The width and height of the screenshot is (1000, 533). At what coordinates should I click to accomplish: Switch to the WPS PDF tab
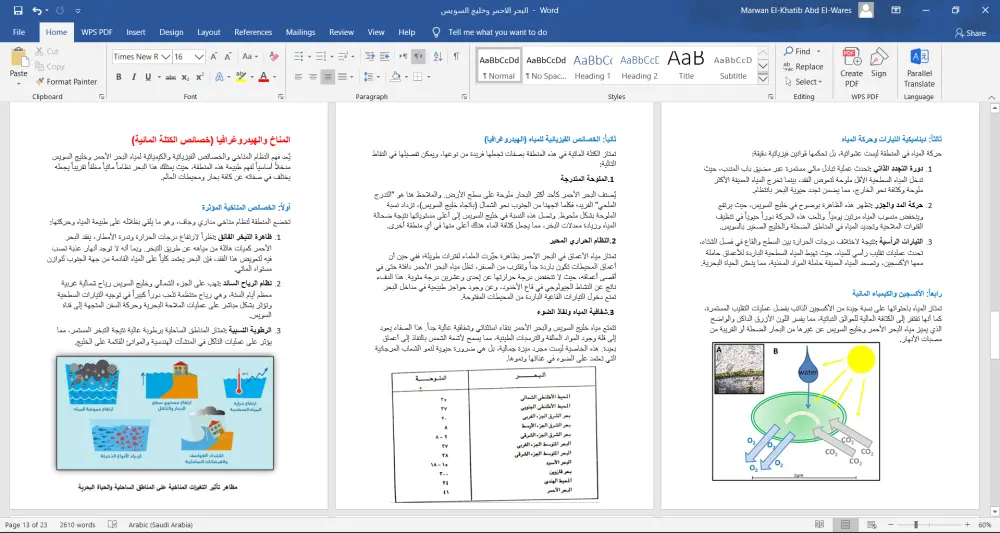coord(97,32)
